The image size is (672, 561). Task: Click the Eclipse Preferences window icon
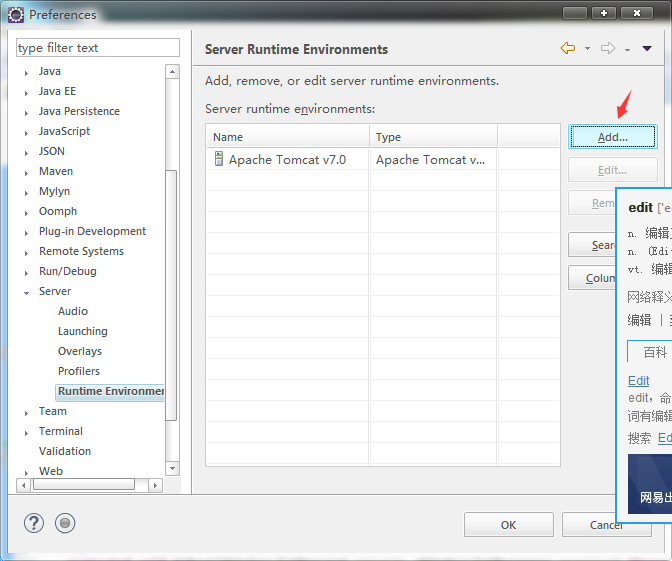point(16,15)
